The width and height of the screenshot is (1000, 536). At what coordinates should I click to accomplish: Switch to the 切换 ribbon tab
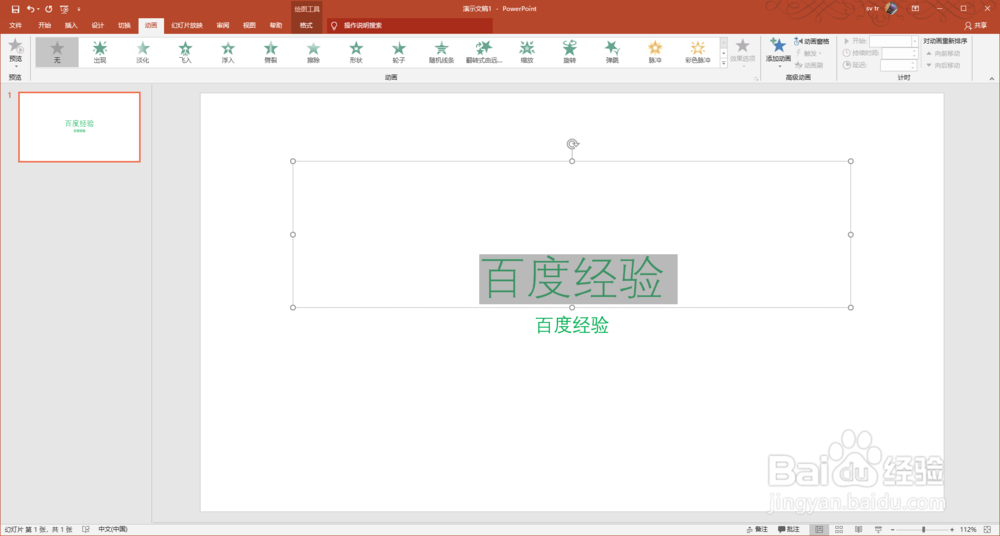point(124,26)
